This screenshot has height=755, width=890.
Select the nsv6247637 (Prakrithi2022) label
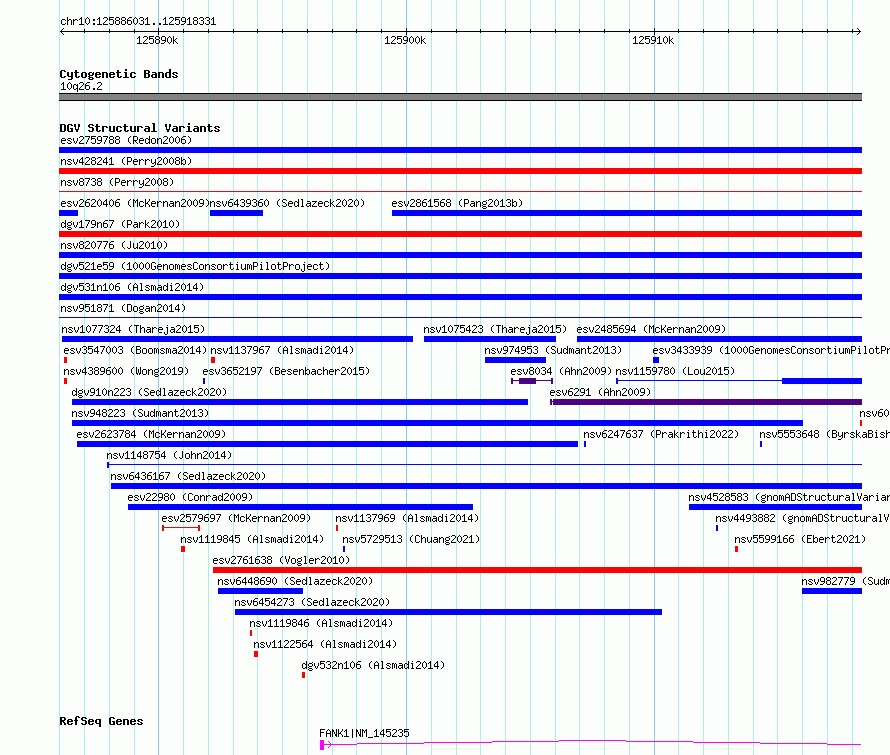click(661, 434)
